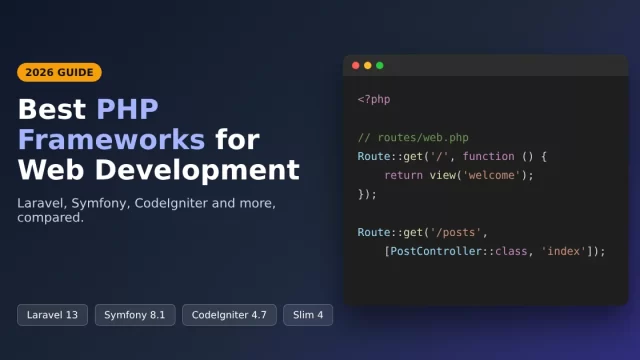Click the 'Web Development' heading line
Image resolution: width=640 pixels, height=360 pixels.
coord(158,170)
